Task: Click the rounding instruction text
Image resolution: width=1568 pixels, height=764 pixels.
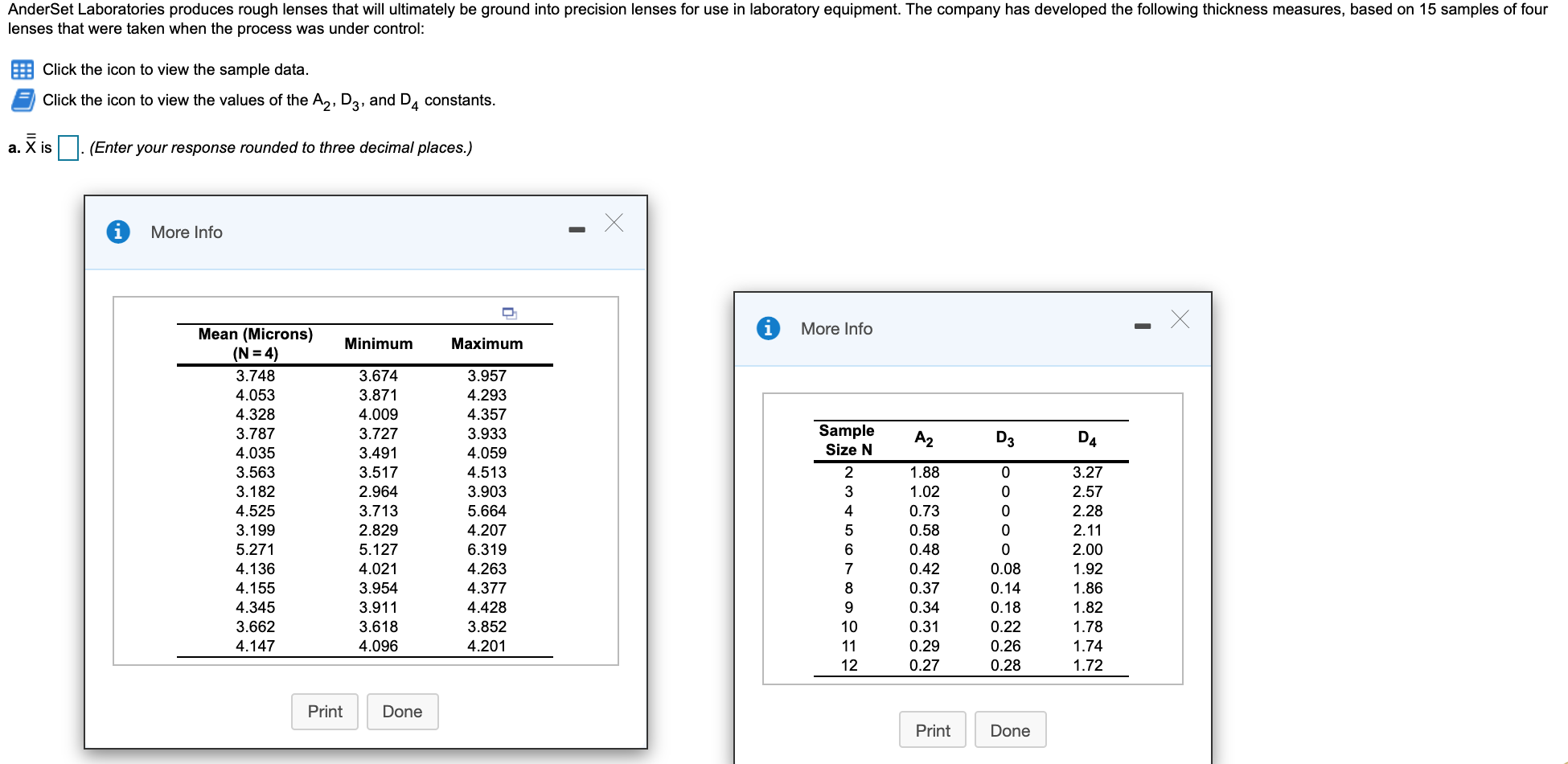Action: click(281, 148)
